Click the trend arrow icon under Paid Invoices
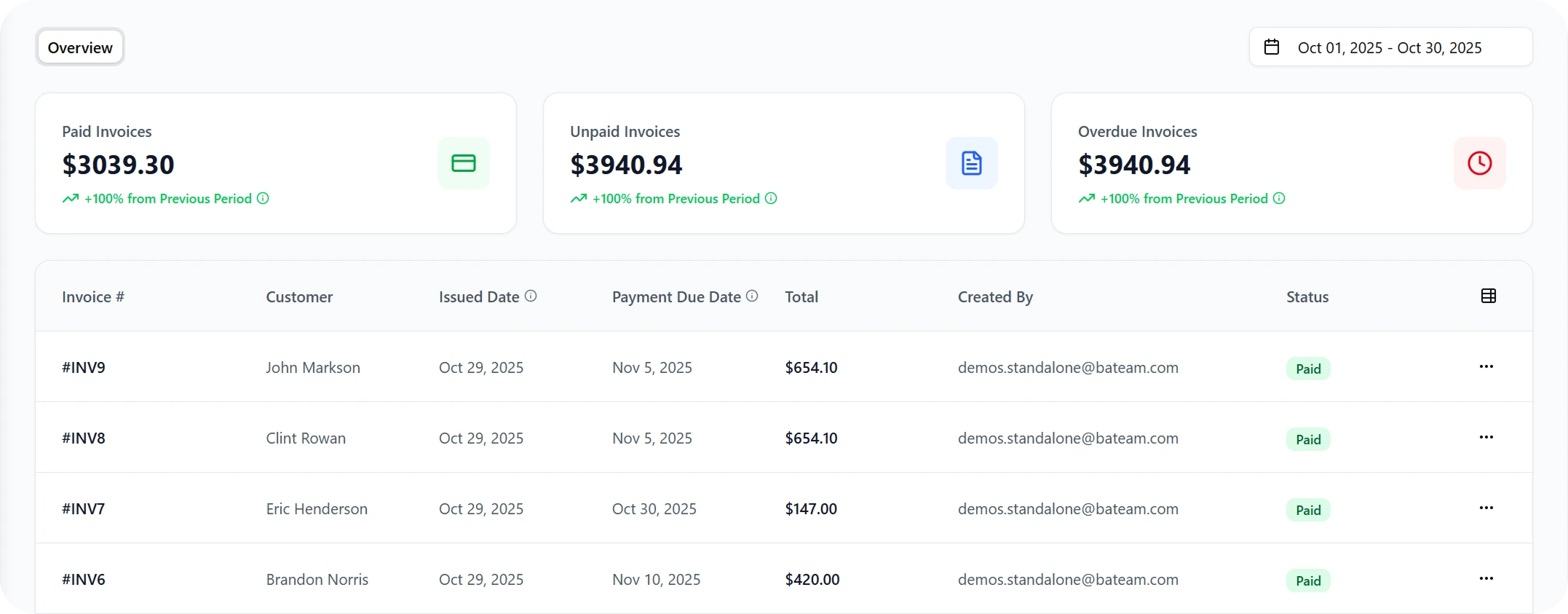 (x=71, y=198)
